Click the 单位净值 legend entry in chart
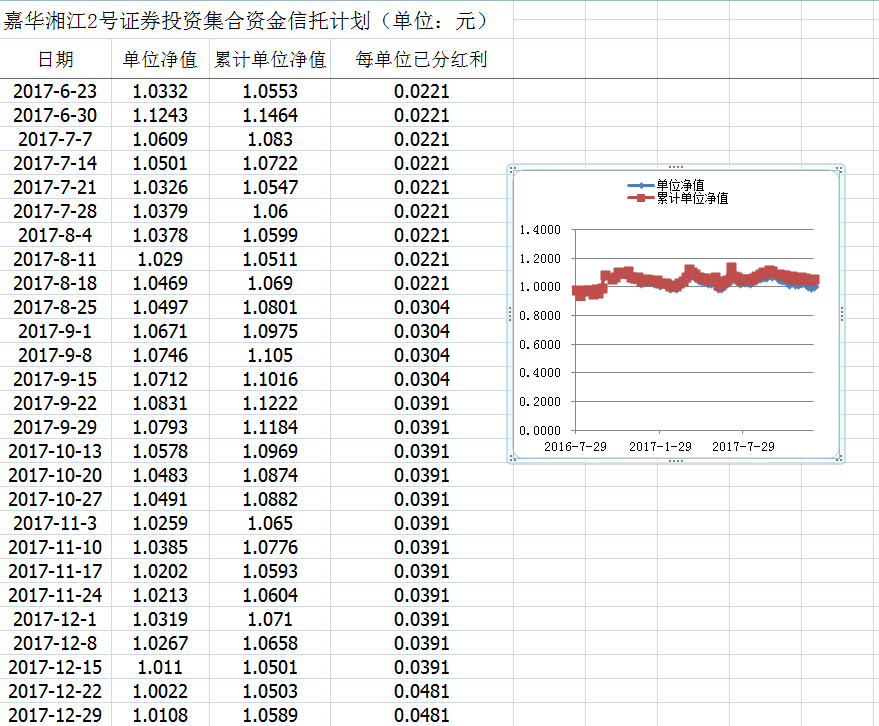 tap(679, 185)
